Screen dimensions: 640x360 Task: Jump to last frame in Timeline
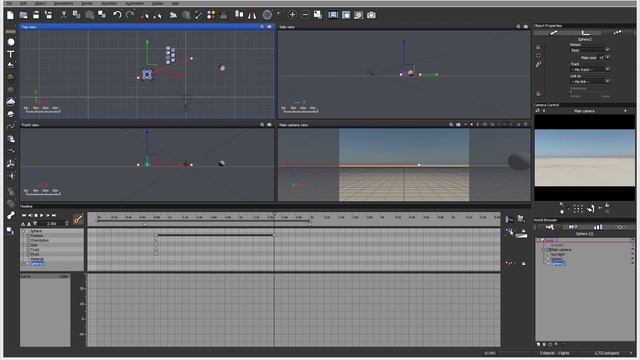pyautogui.click(x=54, y=215)
